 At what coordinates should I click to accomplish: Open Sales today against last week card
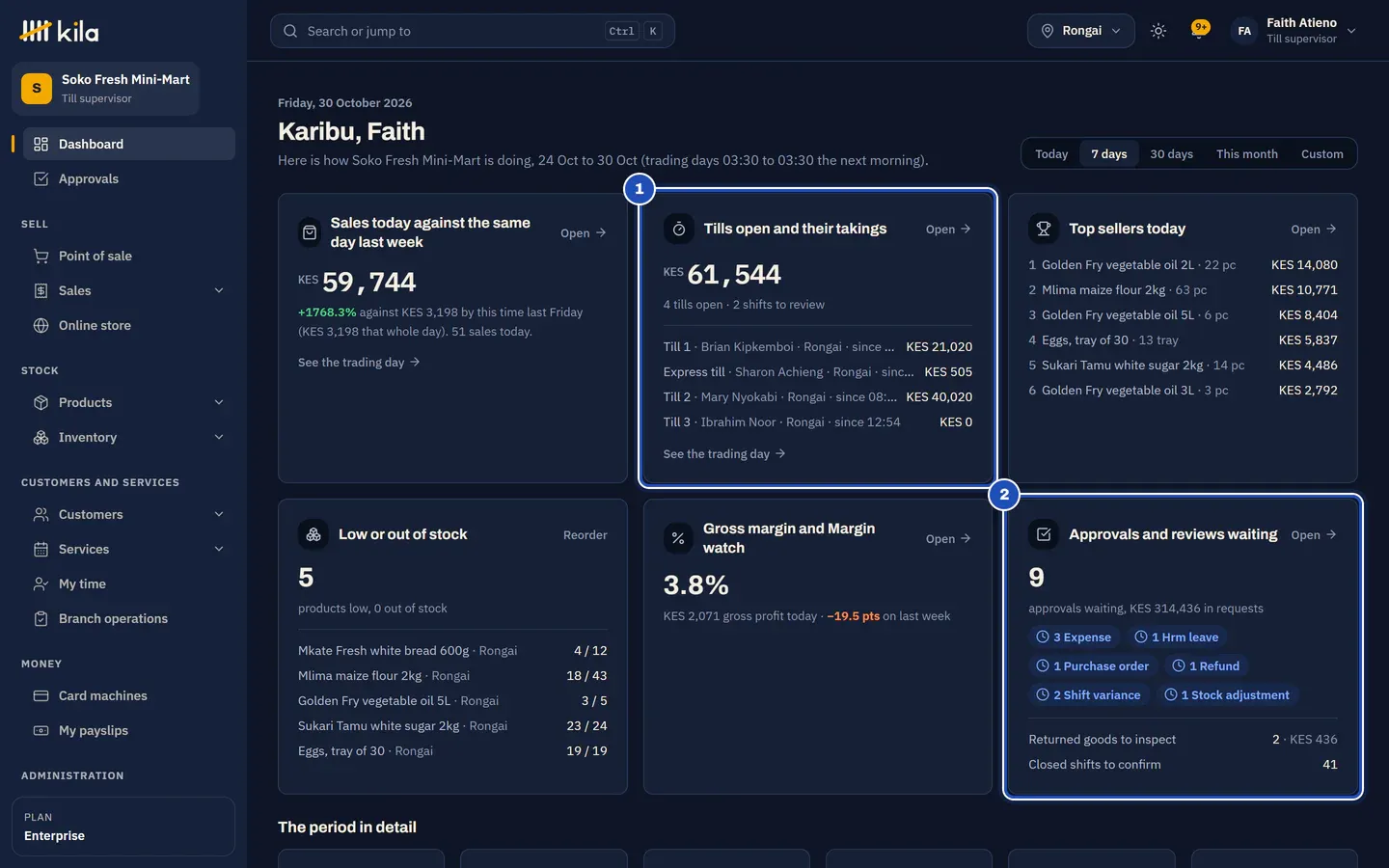coord(584,232)
